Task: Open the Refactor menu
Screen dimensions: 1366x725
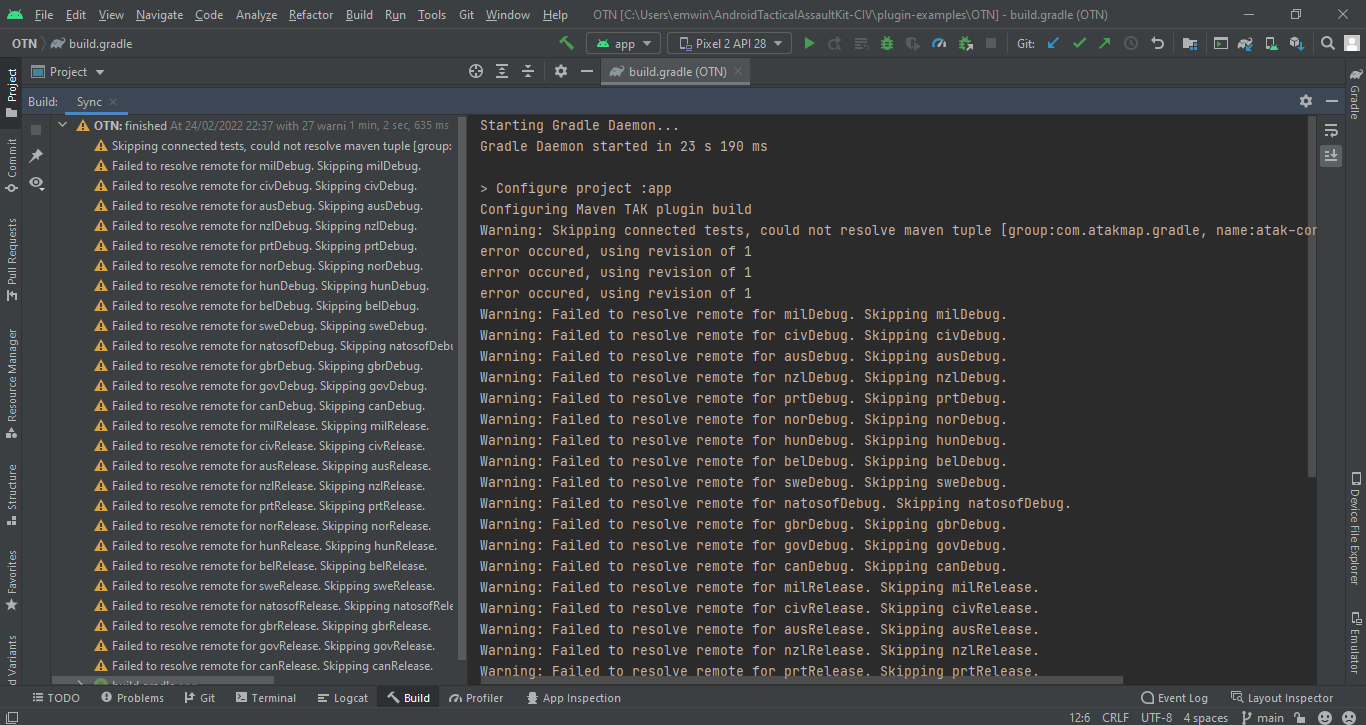Action: 310,15
